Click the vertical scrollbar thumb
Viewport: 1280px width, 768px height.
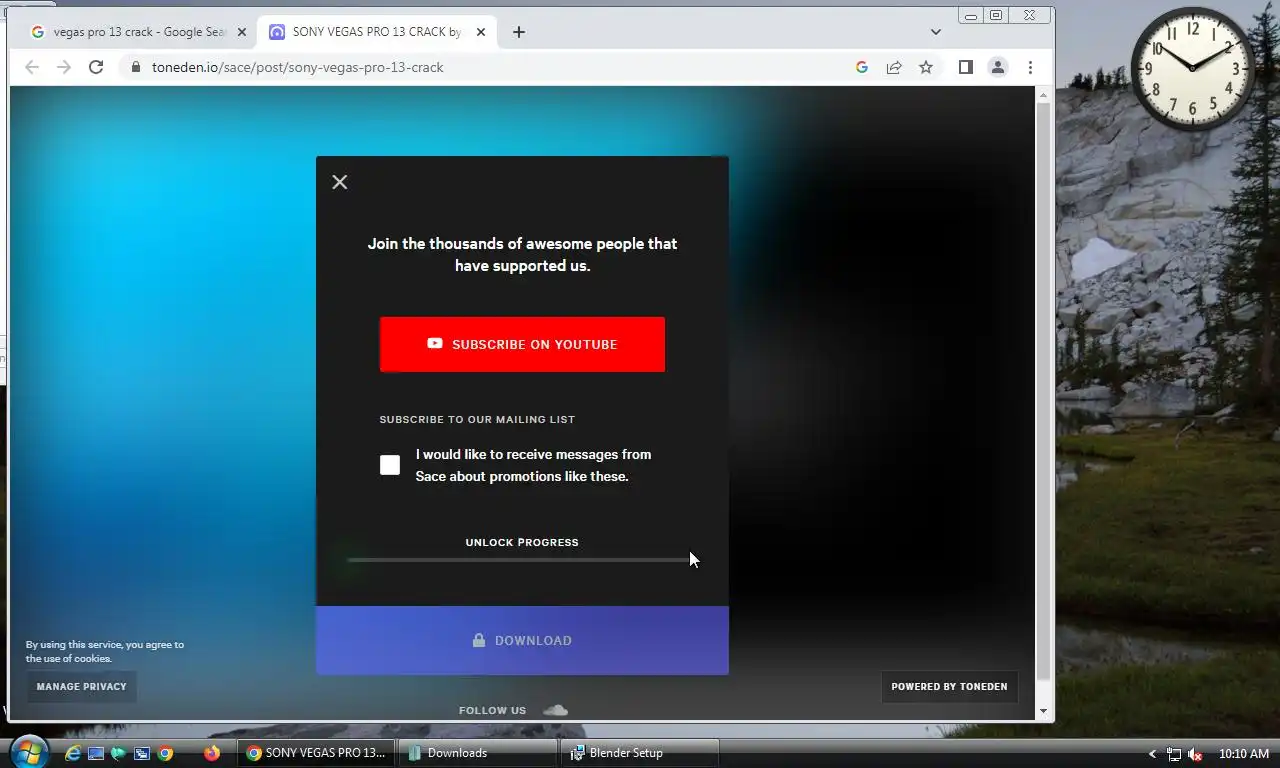coord(1044,390)
